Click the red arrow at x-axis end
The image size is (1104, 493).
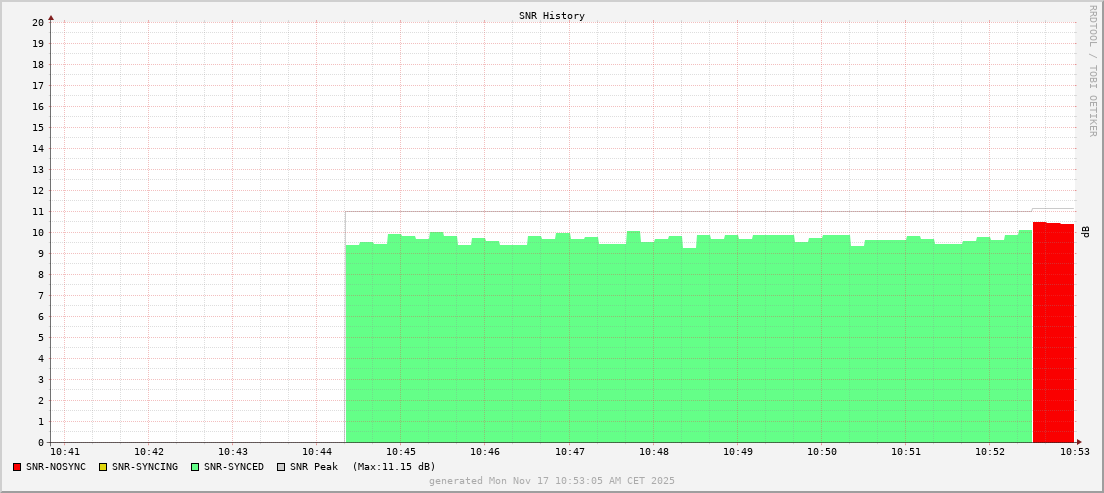coord(1079,442)
